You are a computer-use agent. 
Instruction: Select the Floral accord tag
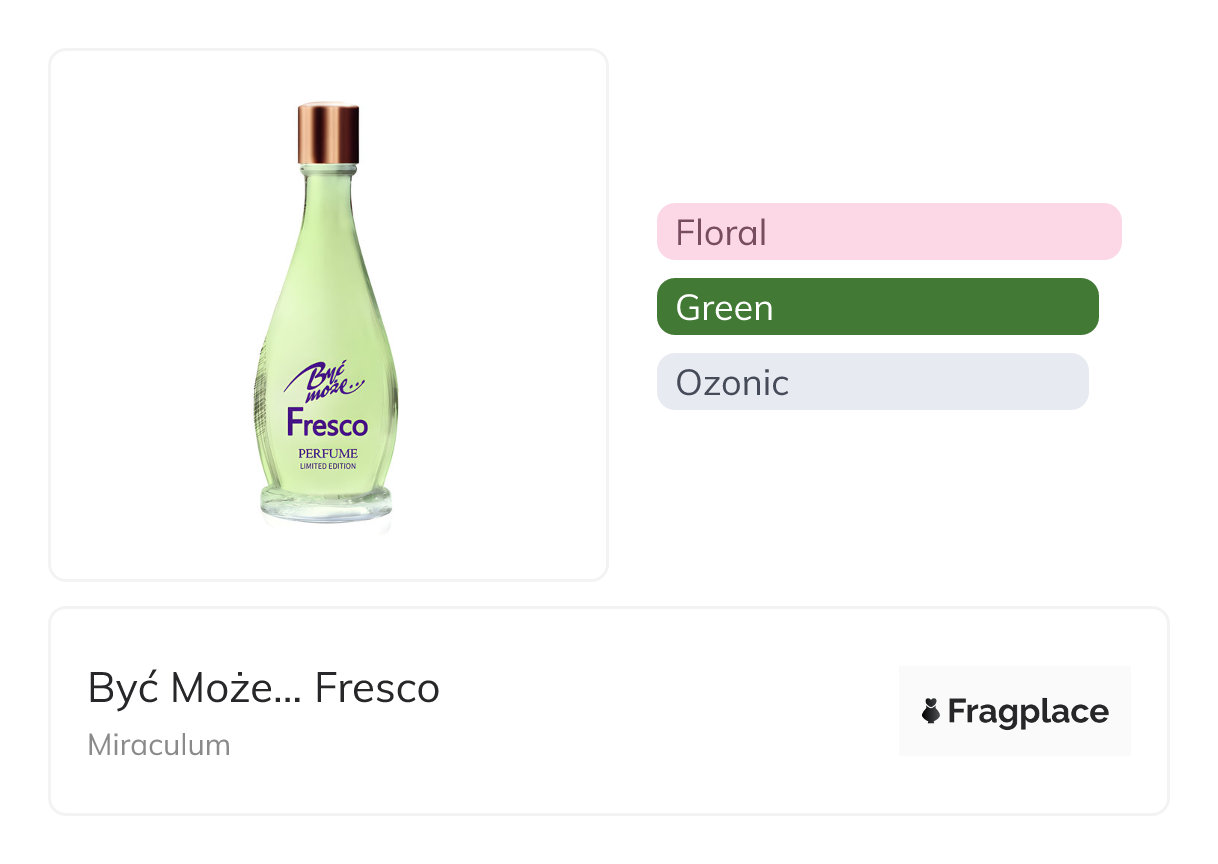(x=889, y=232)
